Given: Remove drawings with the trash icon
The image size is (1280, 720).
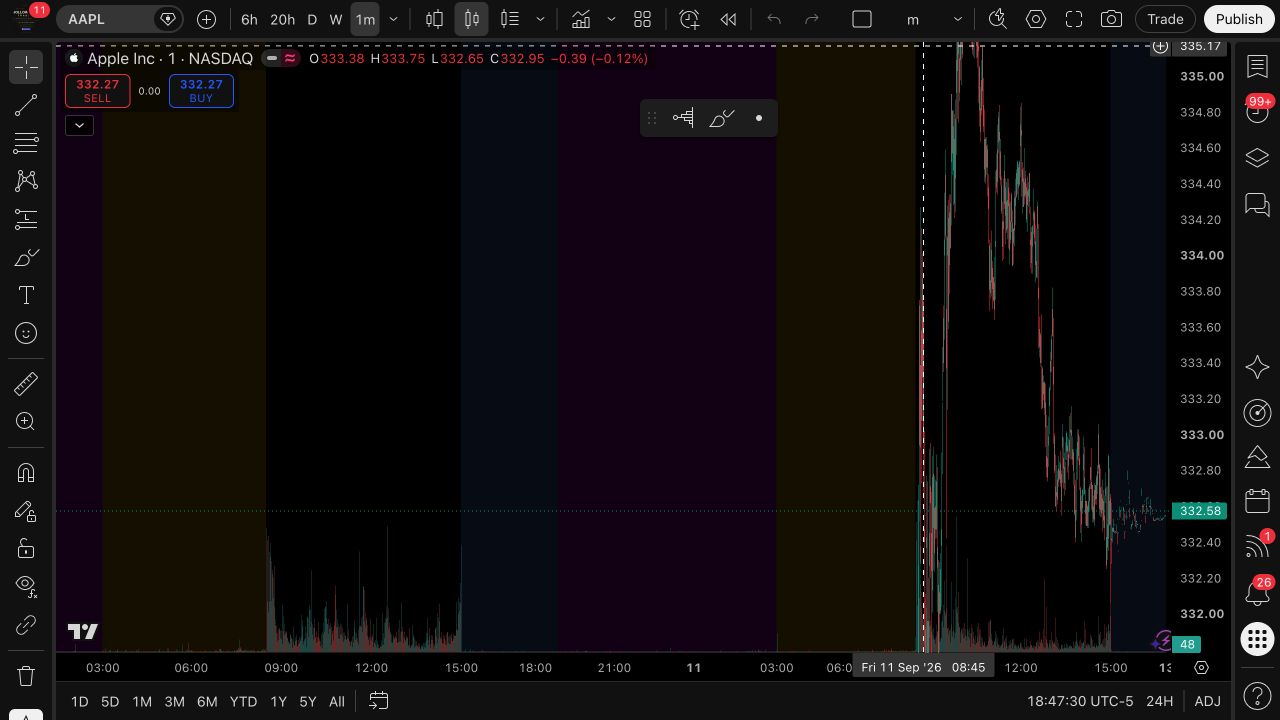Looking at the screenshot, I should click(26, 676).
